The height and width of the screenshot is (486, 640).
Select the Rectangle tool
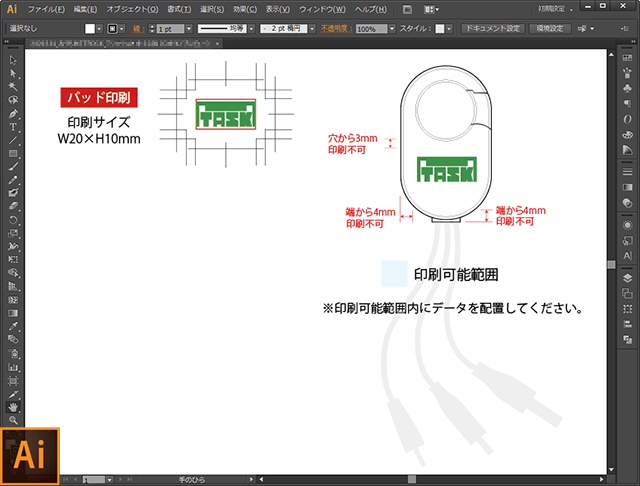tap(13, 153)
